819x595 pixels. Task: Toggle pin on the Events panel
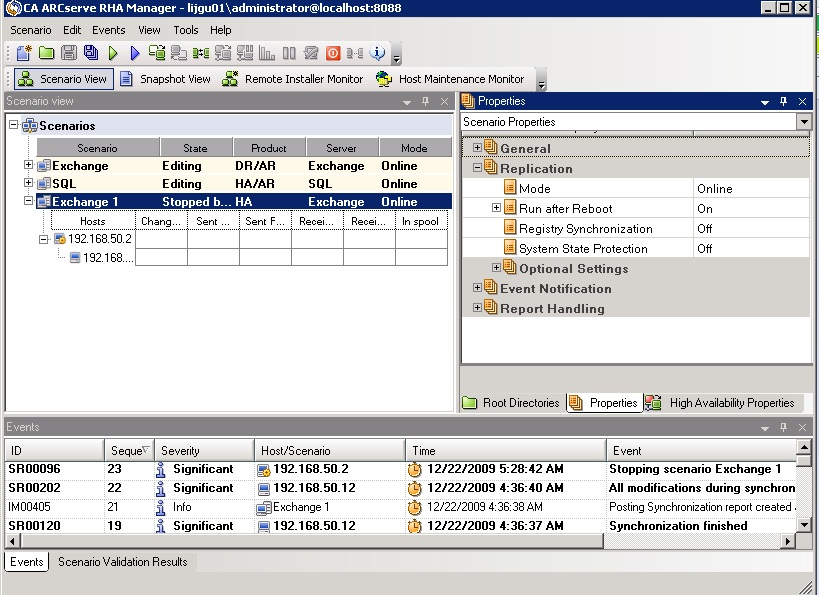pos(784,427)
